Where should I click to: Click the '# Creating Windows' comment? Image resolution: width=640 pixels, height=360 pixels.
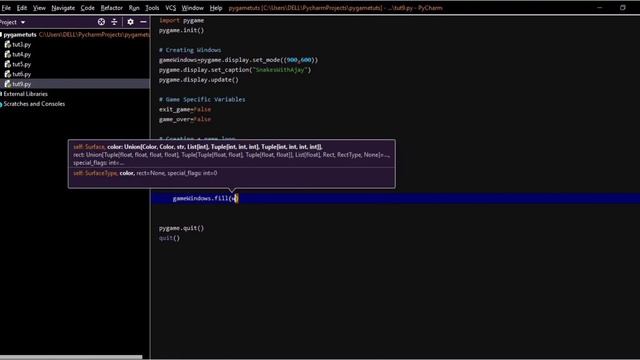tap(190, 50)
